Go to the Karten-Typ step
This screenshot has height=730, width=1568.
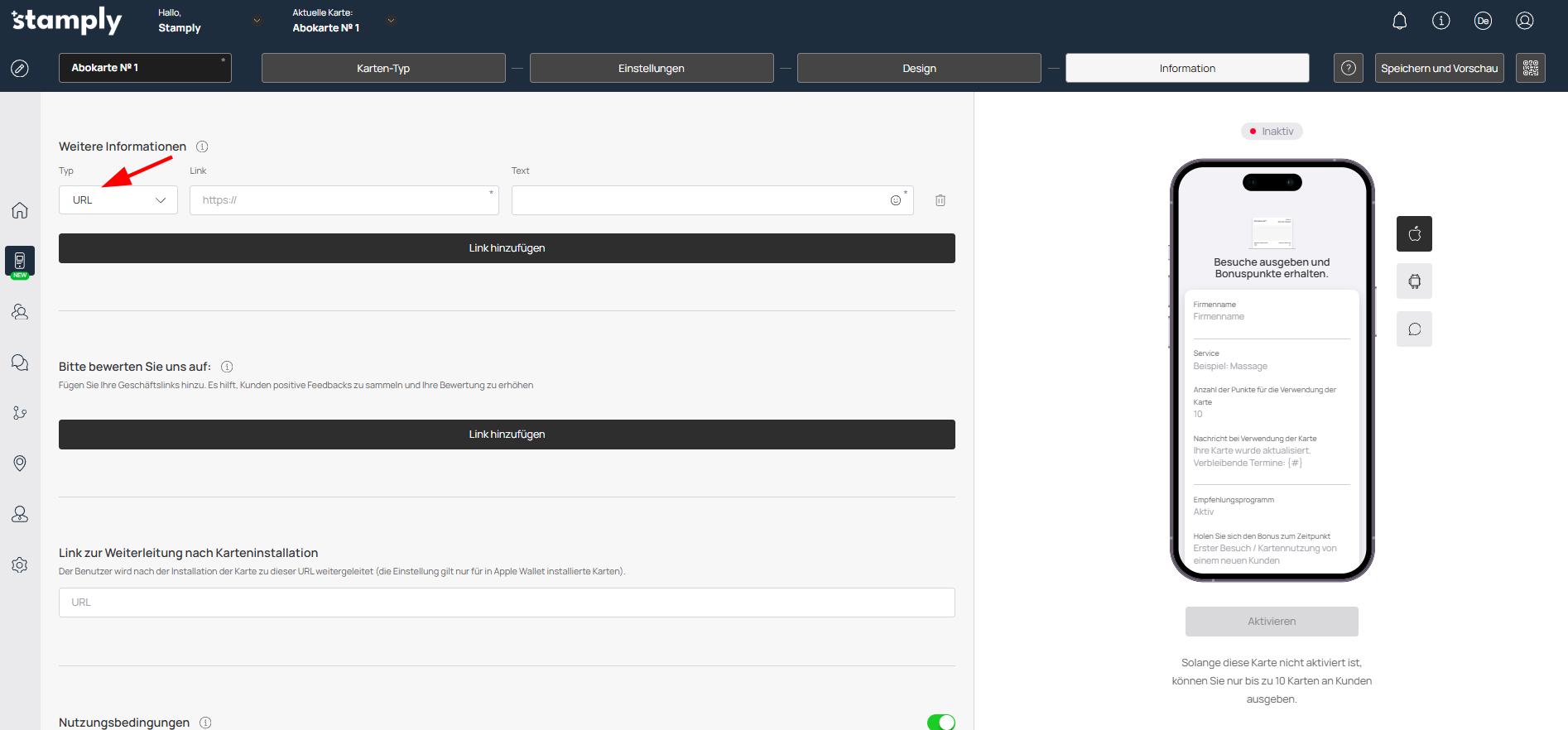click(x=383, y=68)
